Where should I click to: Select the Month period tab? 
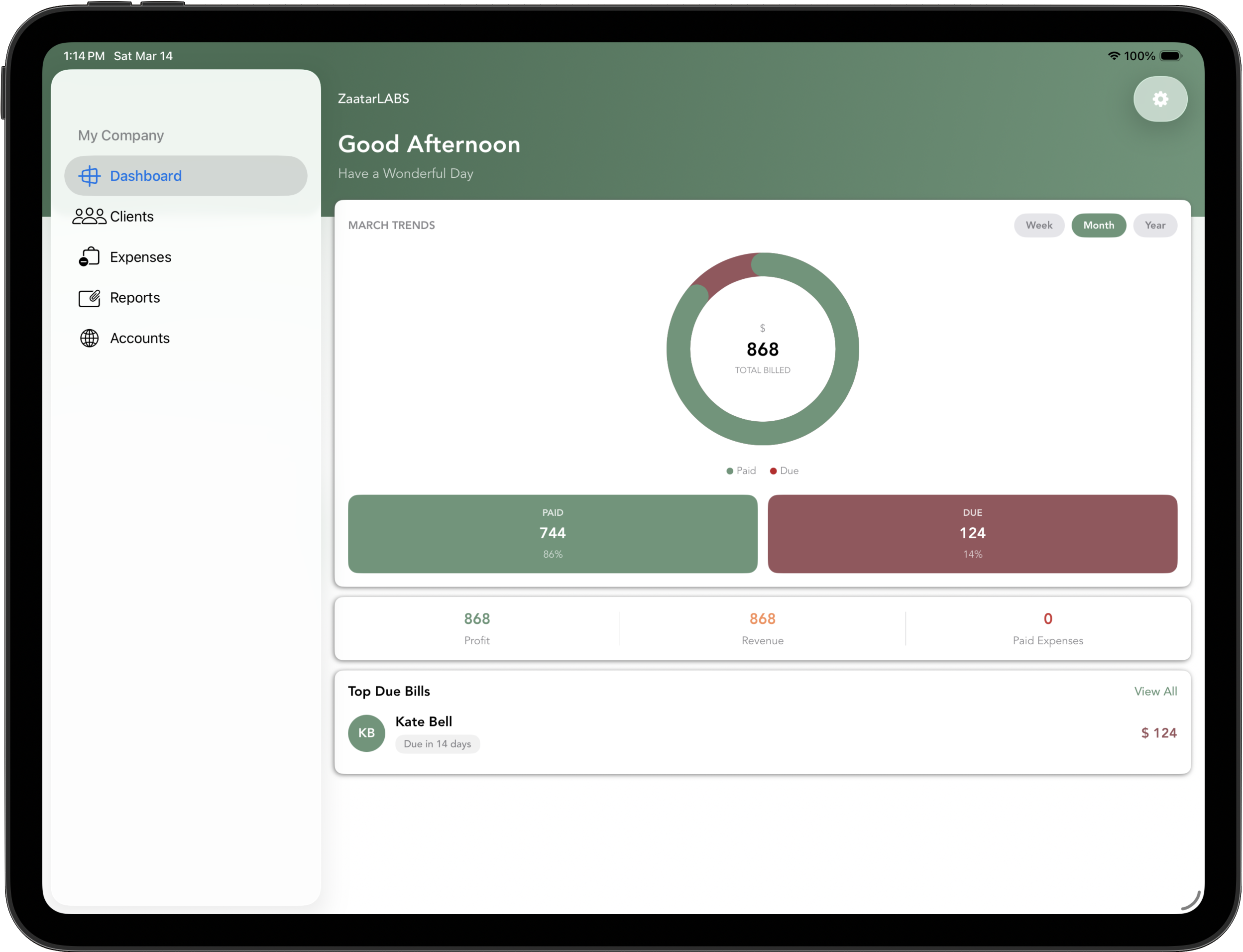(x=1099, y=225)
